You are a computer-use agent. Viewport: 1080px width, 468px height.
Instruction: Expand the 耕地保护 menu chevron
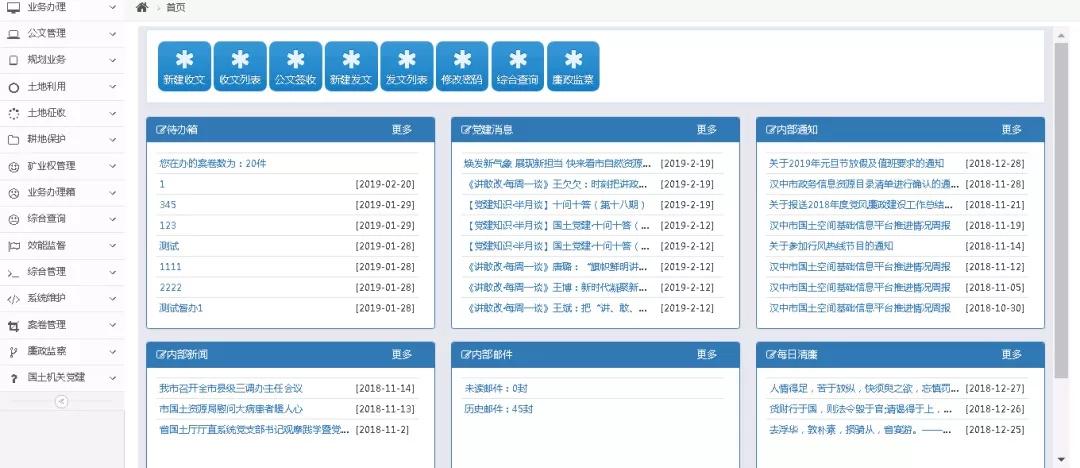coord(112,139)
